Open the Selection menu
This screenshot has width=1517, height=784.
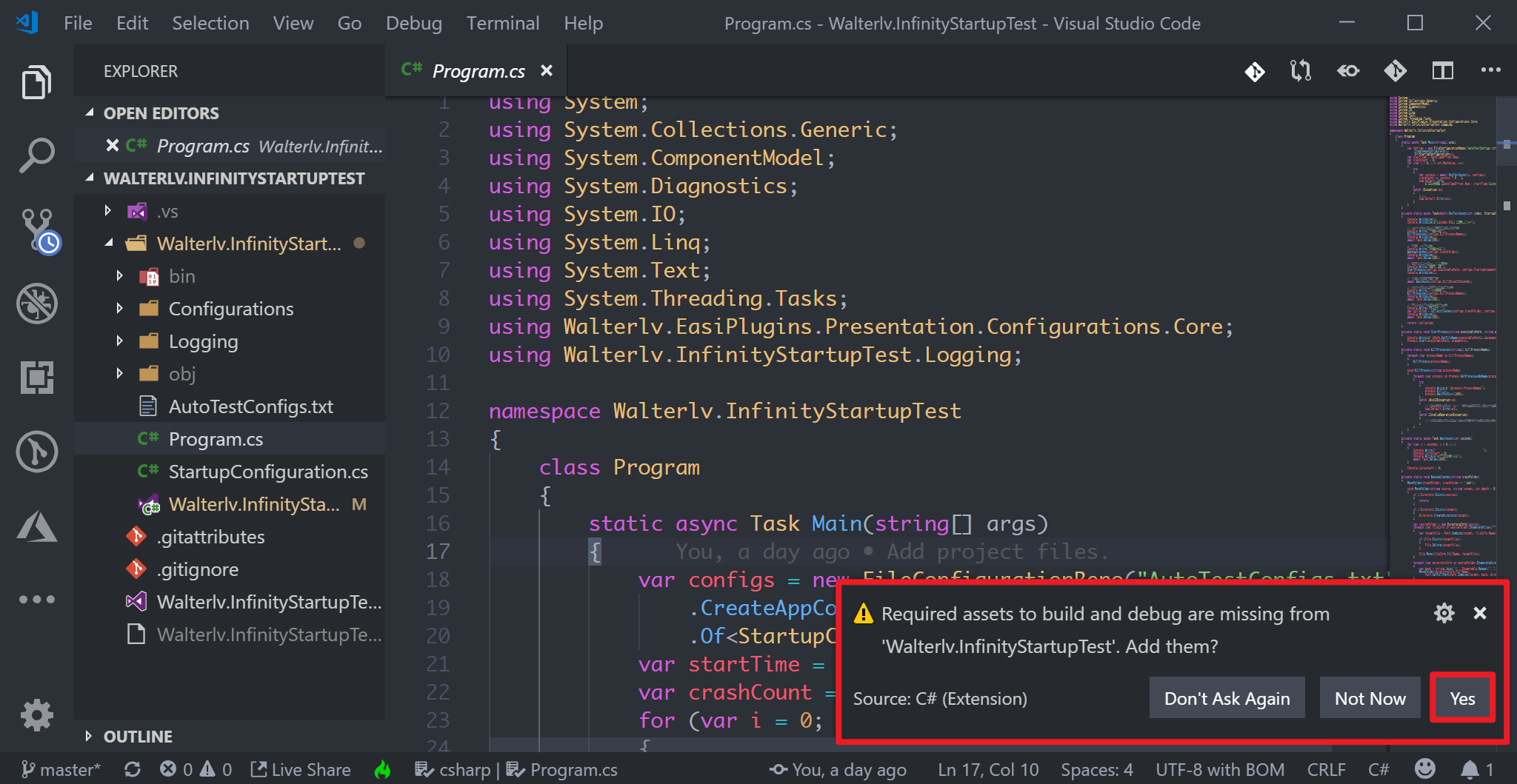210,23
